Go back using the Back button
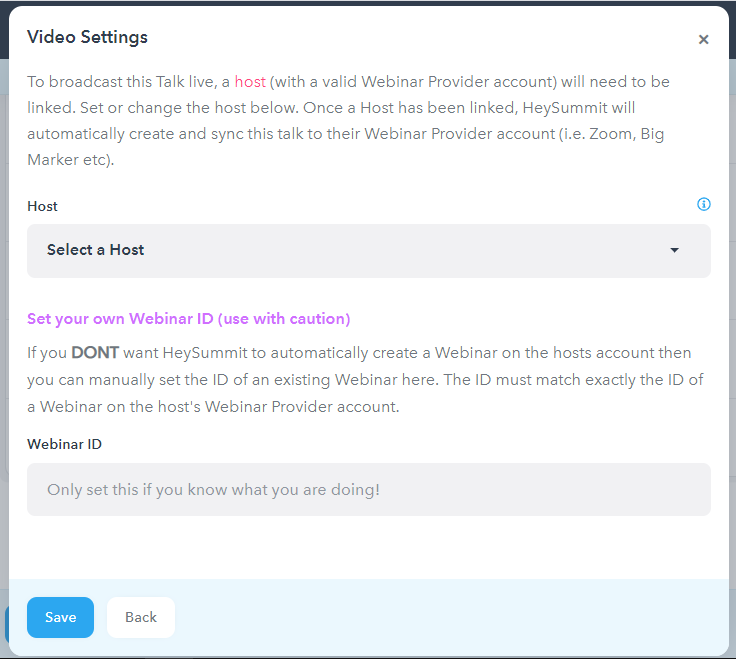 [x=141, y=617]
